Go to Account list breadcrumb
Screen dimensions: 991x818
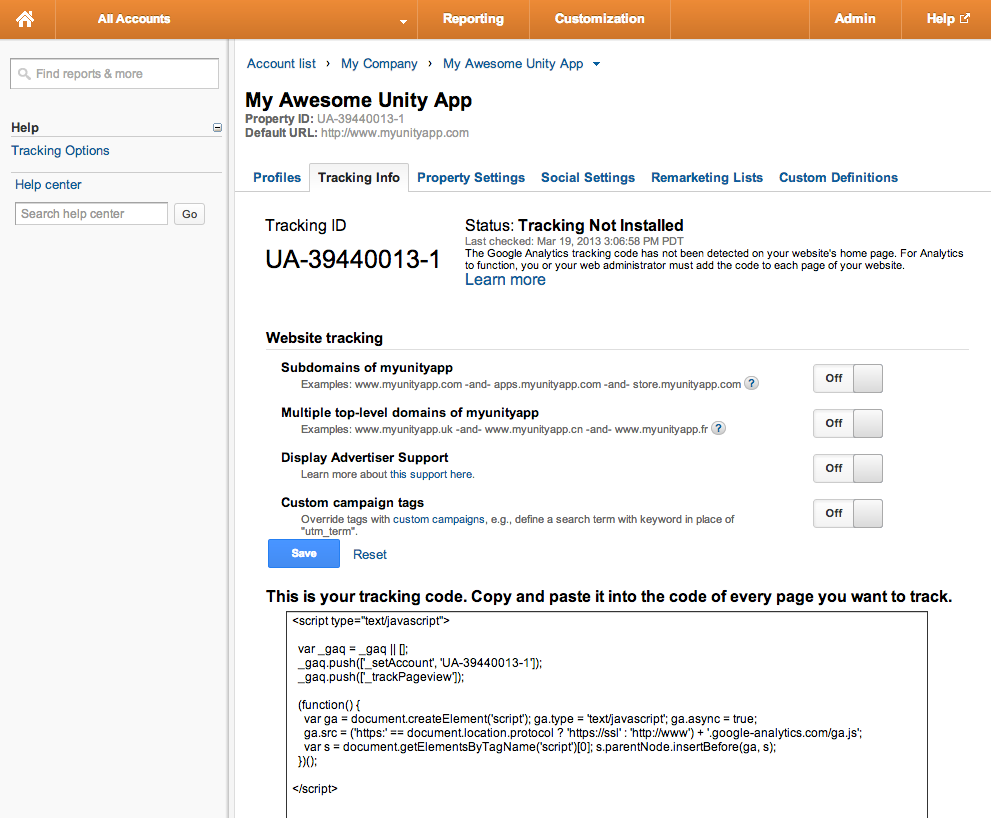[x=281, y=64]
